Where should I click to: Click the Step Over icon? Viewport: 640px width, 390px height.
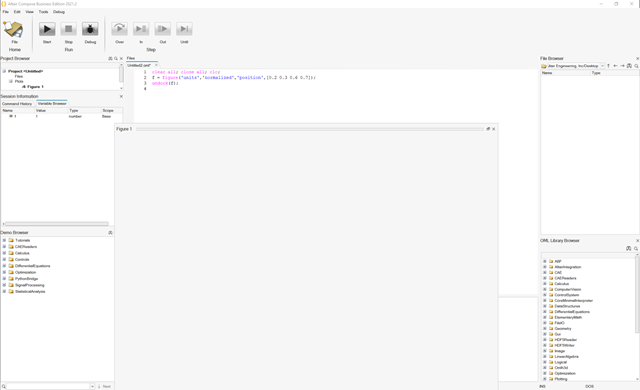tap(119, 29)
